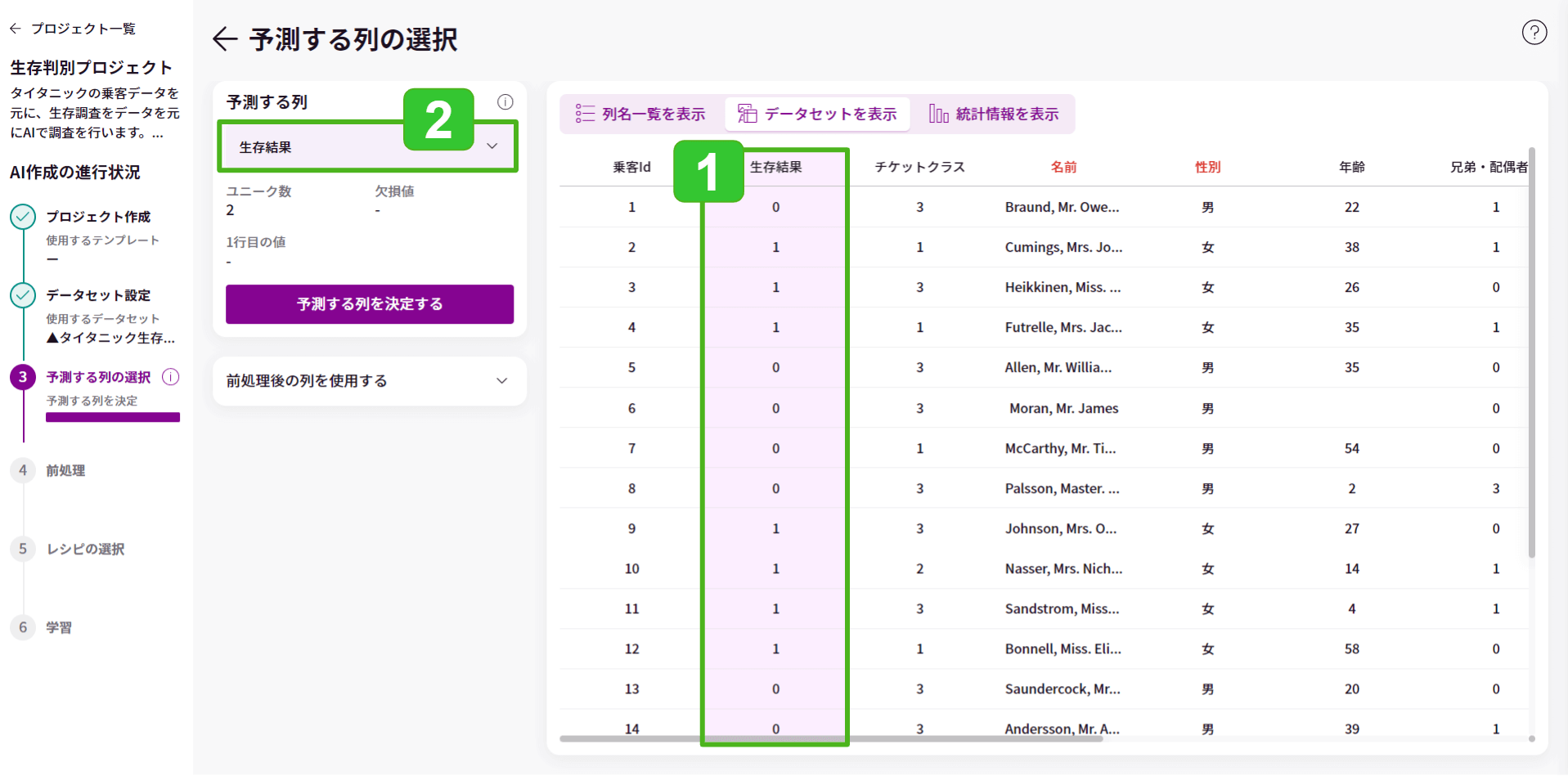This screenshot has height=776, width=1568.
Task: Click the Cumings, Mrs. Jo... name cell
Action: (x=1063, y=247)
